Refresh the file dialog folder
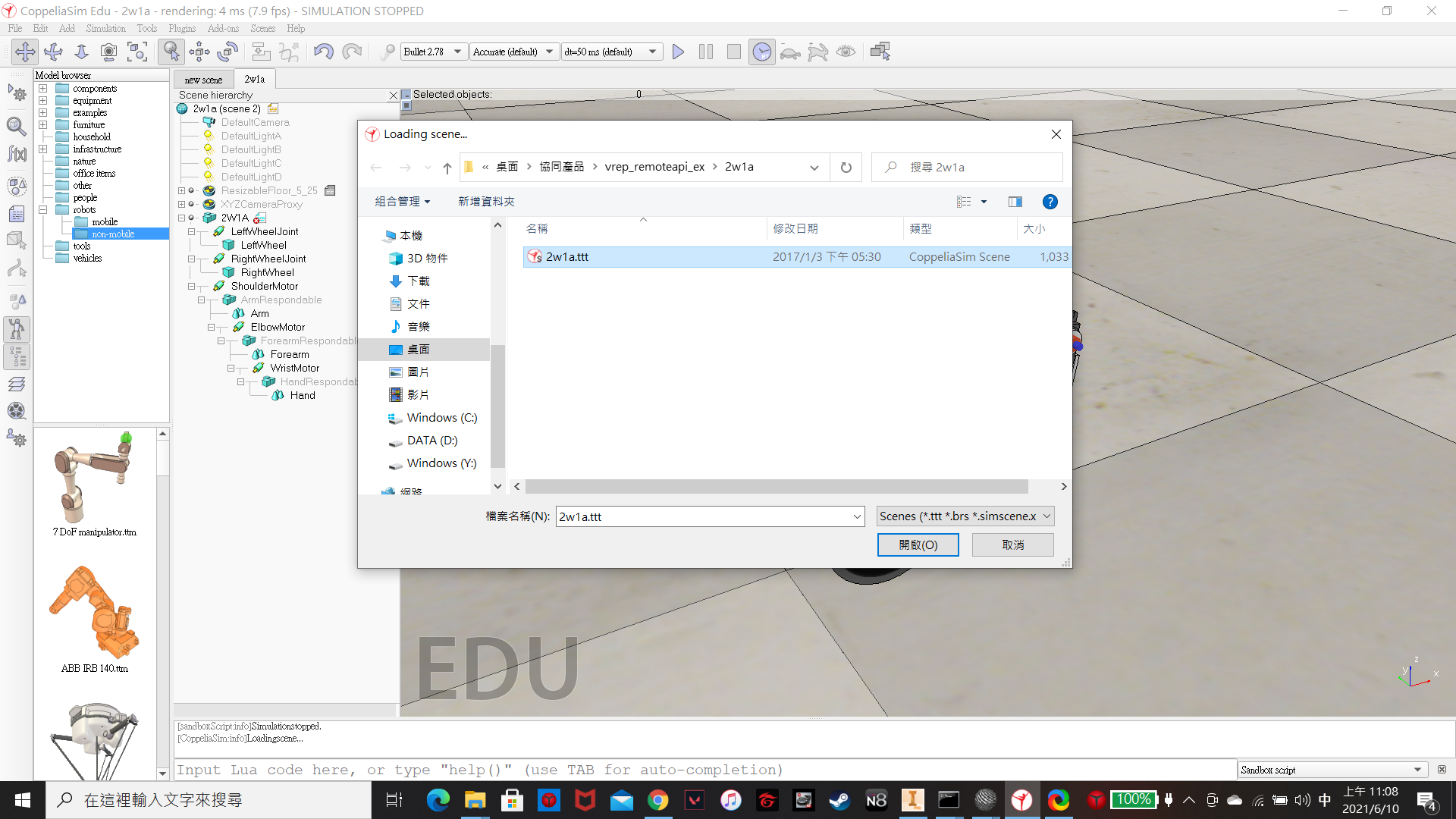 coord(846,167)
